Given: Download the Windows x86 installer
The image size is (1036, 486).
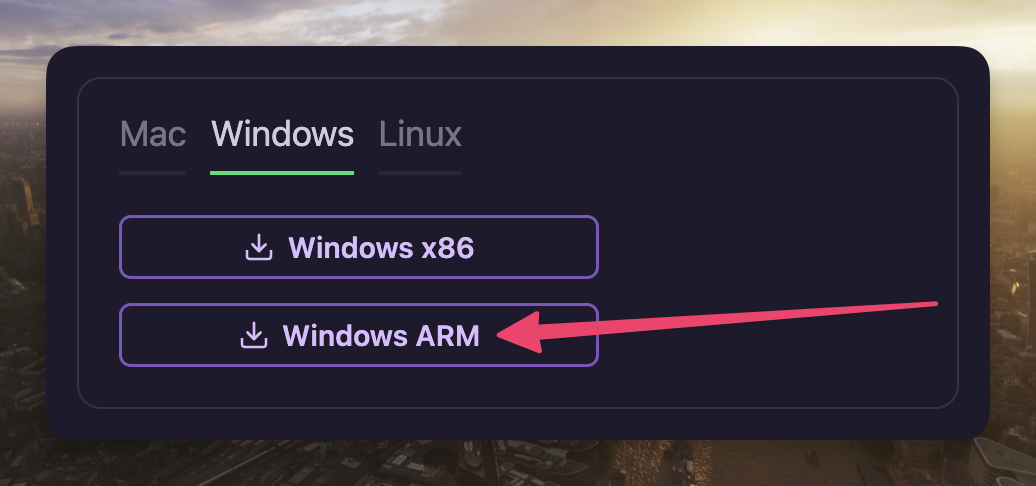Looking at the screenshot, I should pos(359,247).
